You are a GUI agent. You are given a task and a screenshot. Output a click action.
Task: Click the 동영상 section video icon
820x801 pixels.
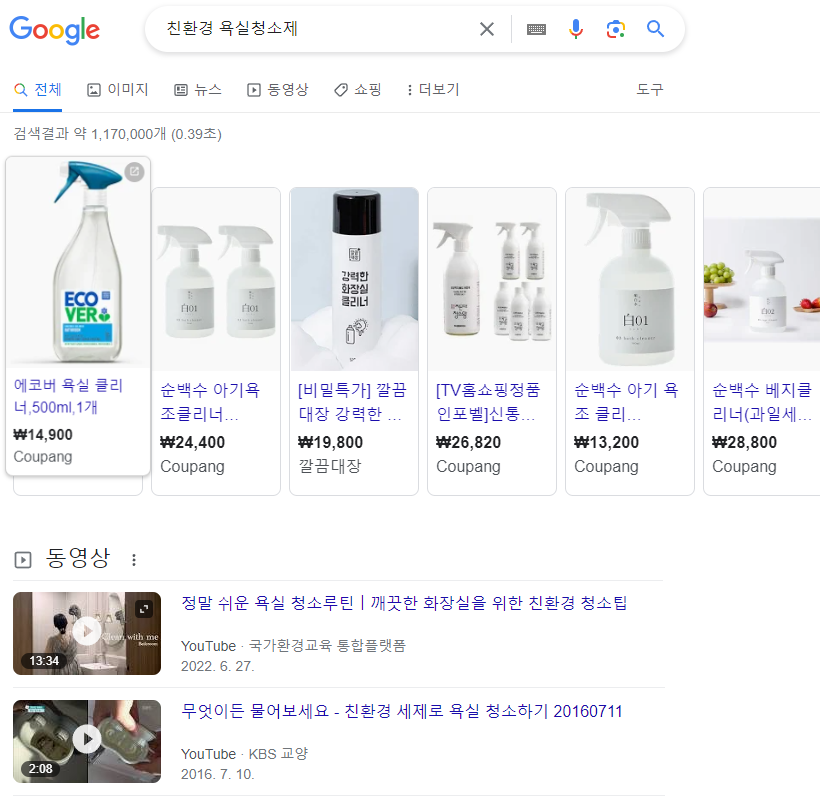pyautogui.click(x=22, y=560)
